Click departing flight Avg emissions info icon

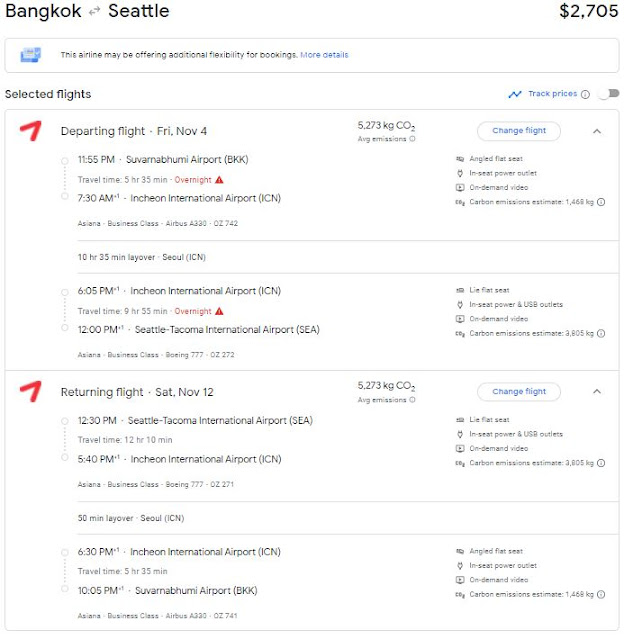click(412, 139)
